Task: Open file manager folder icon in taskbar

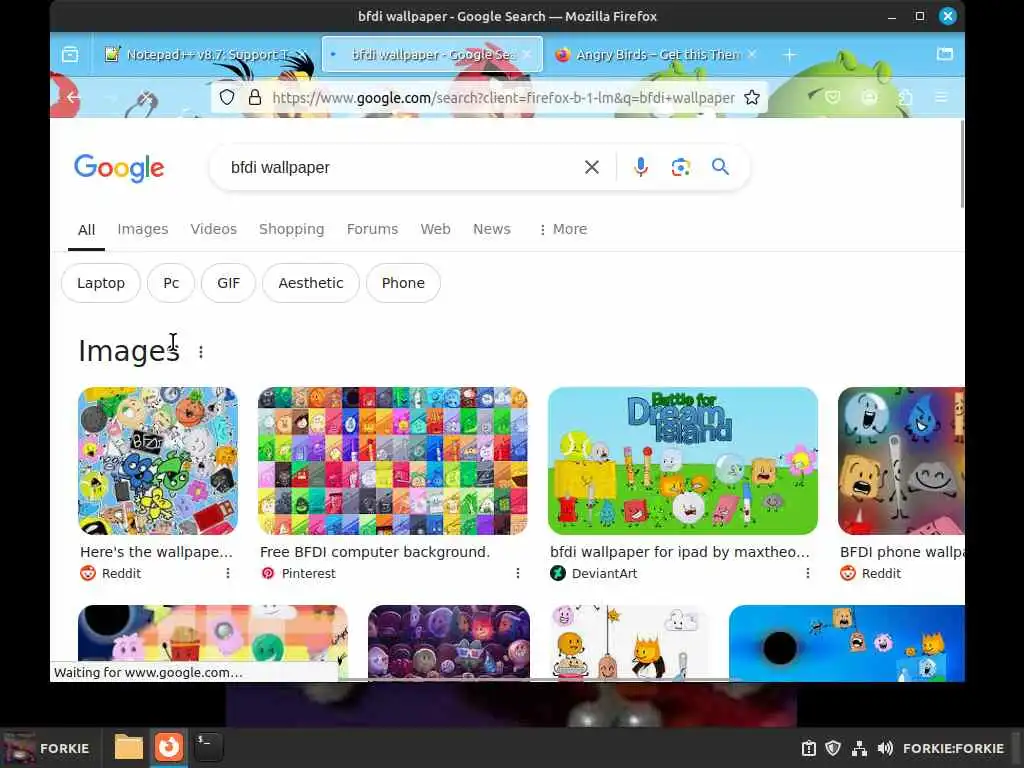Action: [x=129, y=747]
